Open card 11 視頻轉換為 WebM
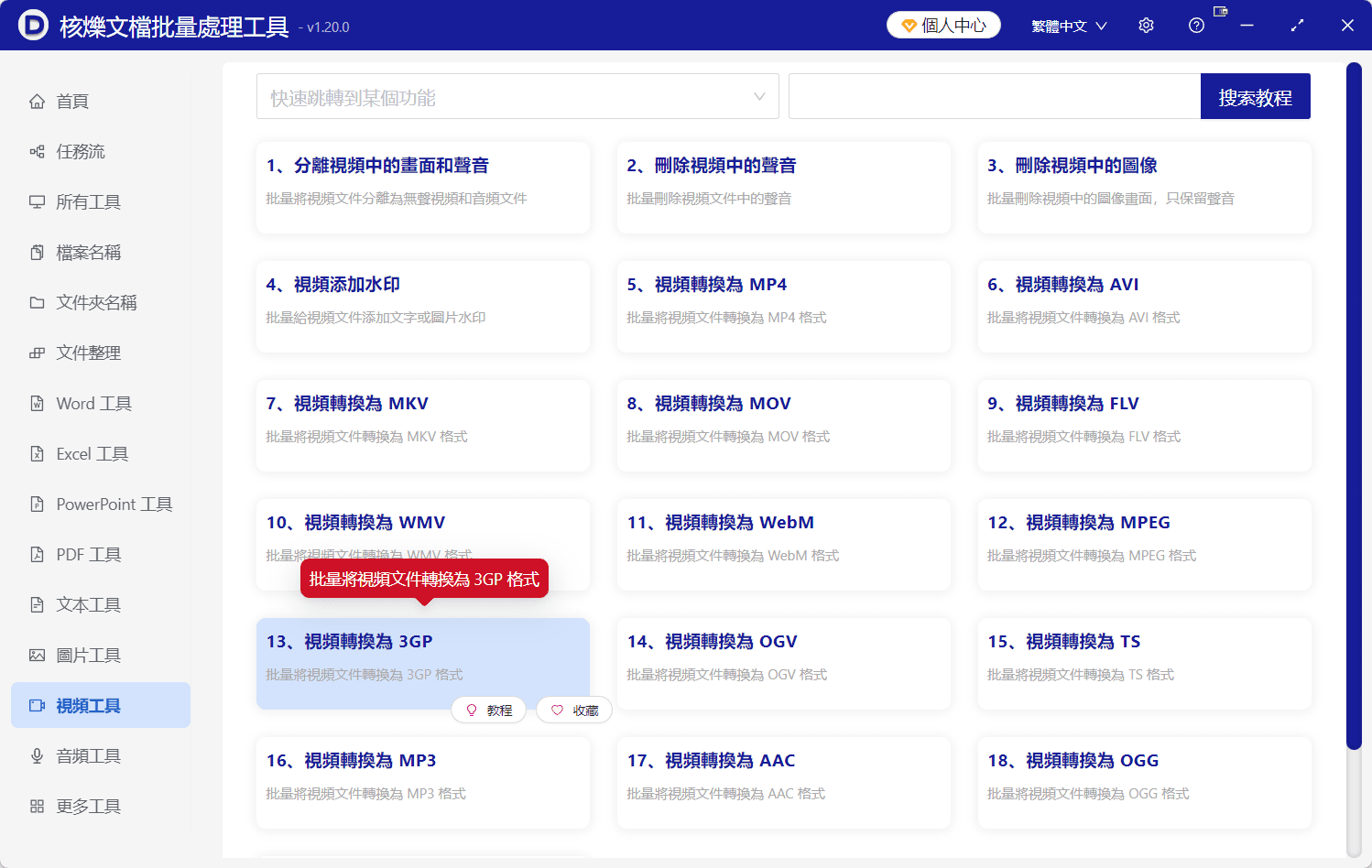This screenshot has width=1372, height=868. [784, 545]
